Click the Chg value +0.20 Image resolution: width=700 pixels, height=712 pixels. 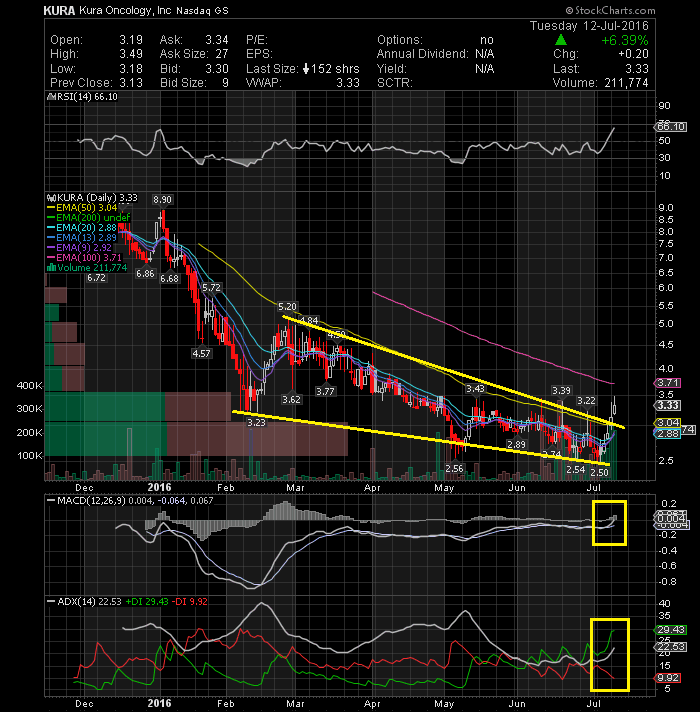click(x=633, y=54)
